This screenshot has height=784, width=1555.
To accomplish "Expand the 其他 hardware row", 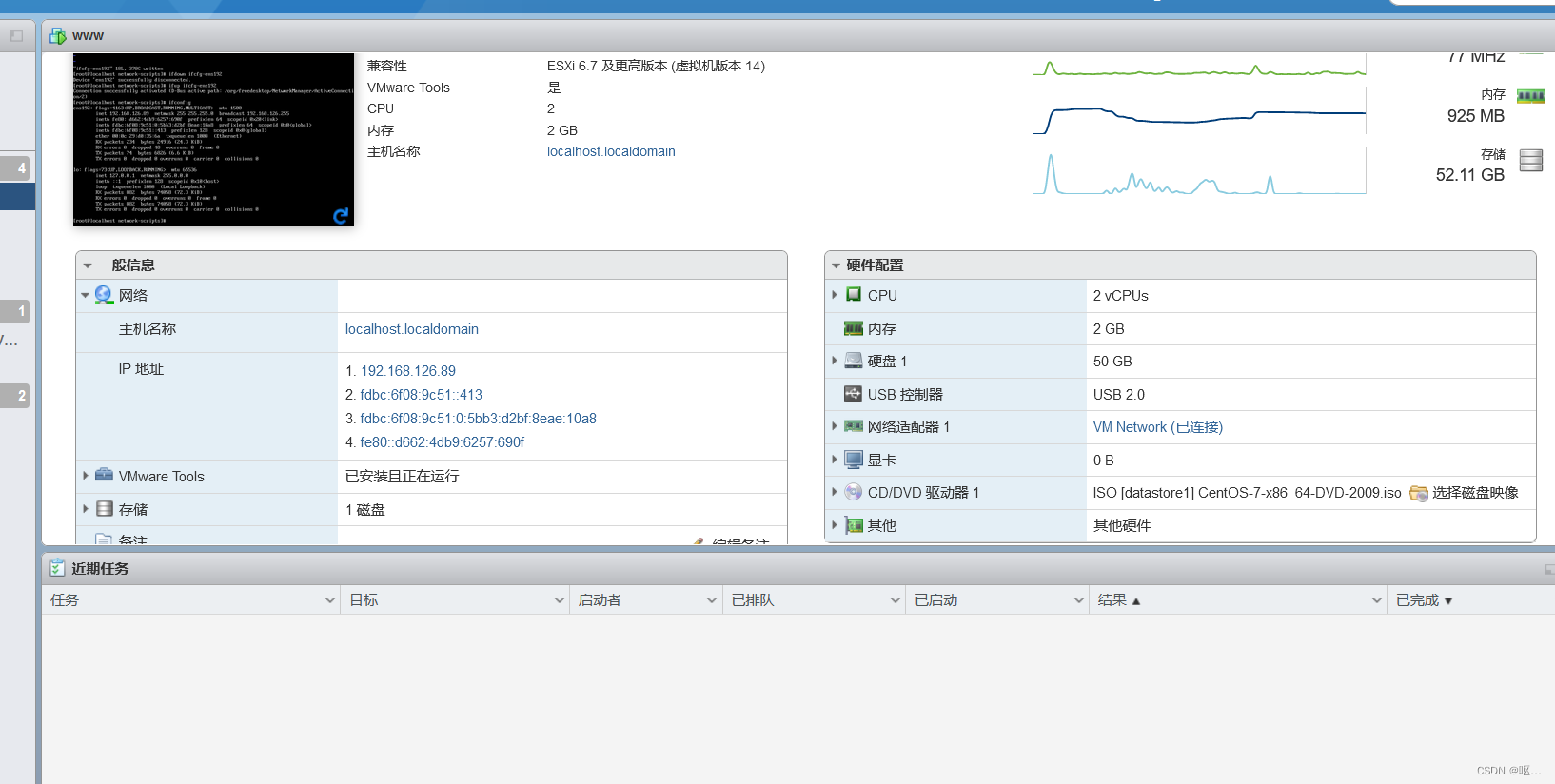I will [835, 525].
